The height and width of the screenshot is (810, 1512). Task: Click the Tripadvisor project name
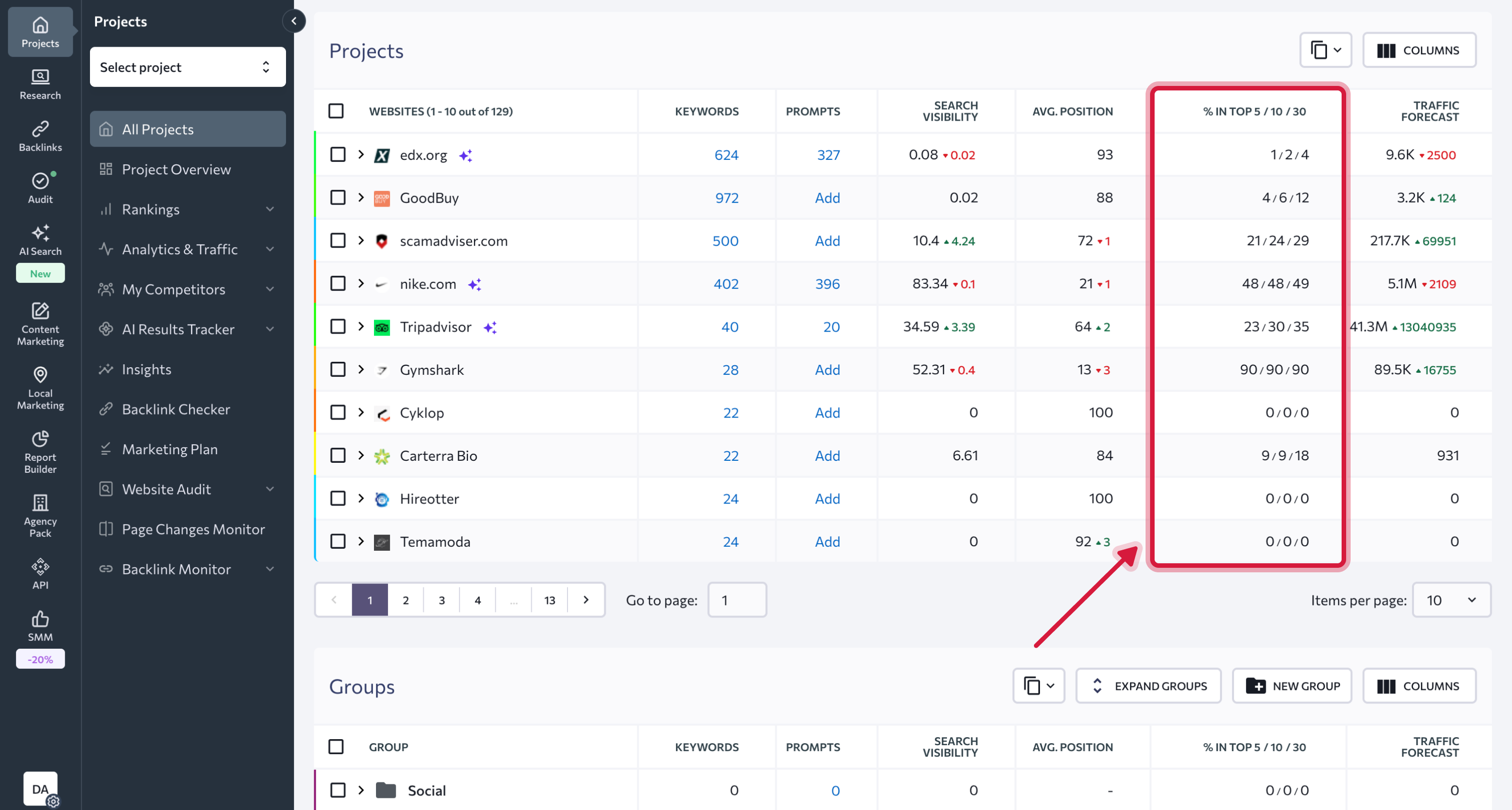435,327
